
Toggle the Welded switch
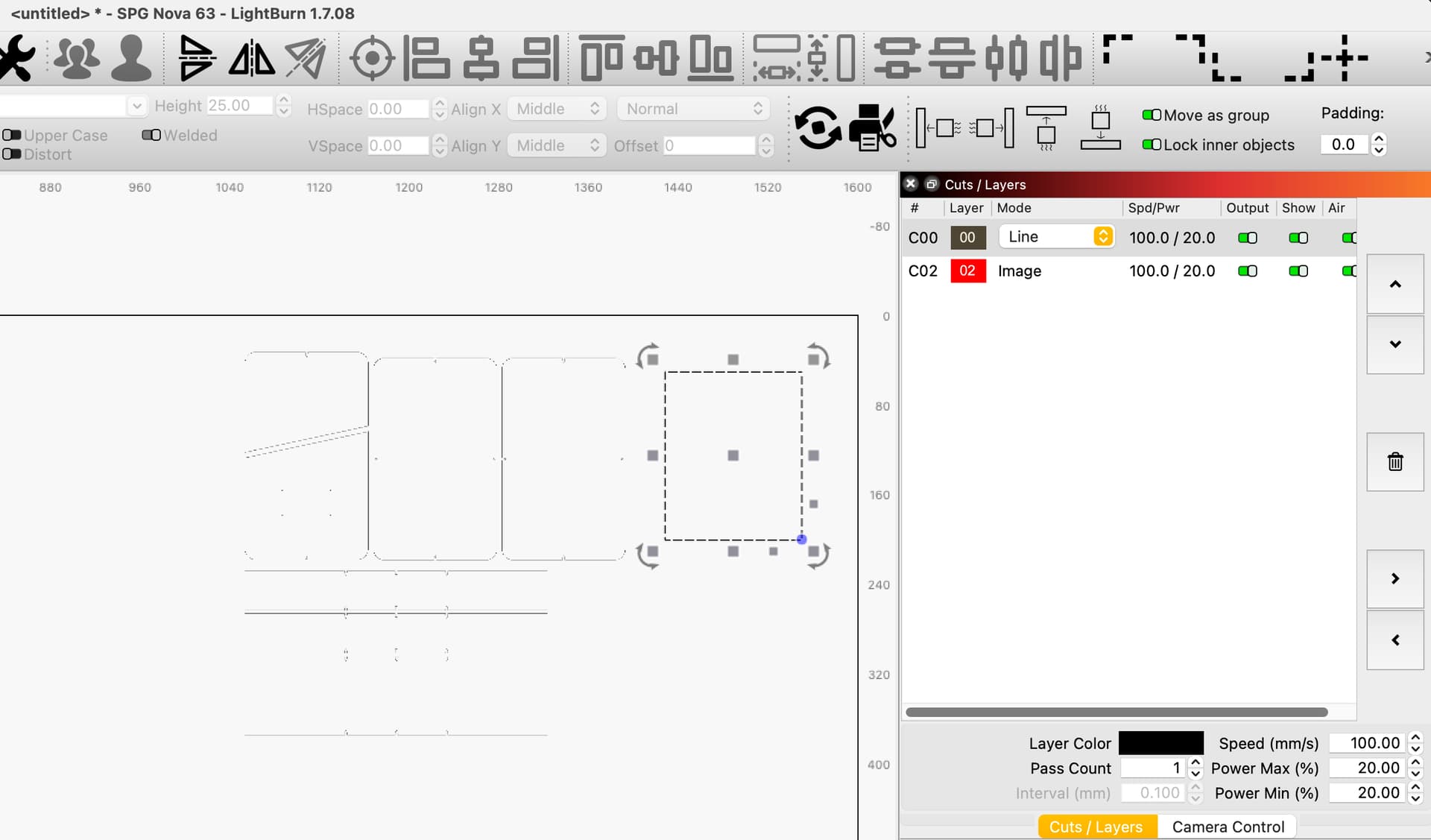151,135
